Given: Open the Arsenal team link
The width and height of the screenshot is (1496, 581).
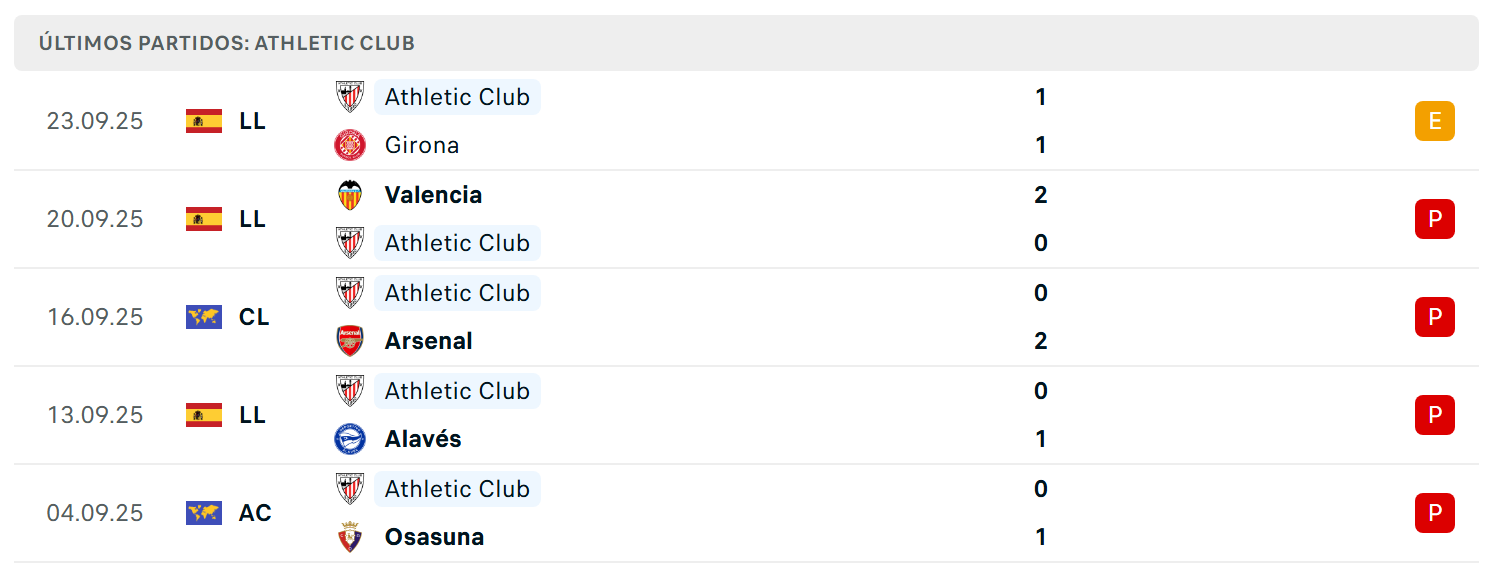Looking at the screenshot, I should [429, 341].
